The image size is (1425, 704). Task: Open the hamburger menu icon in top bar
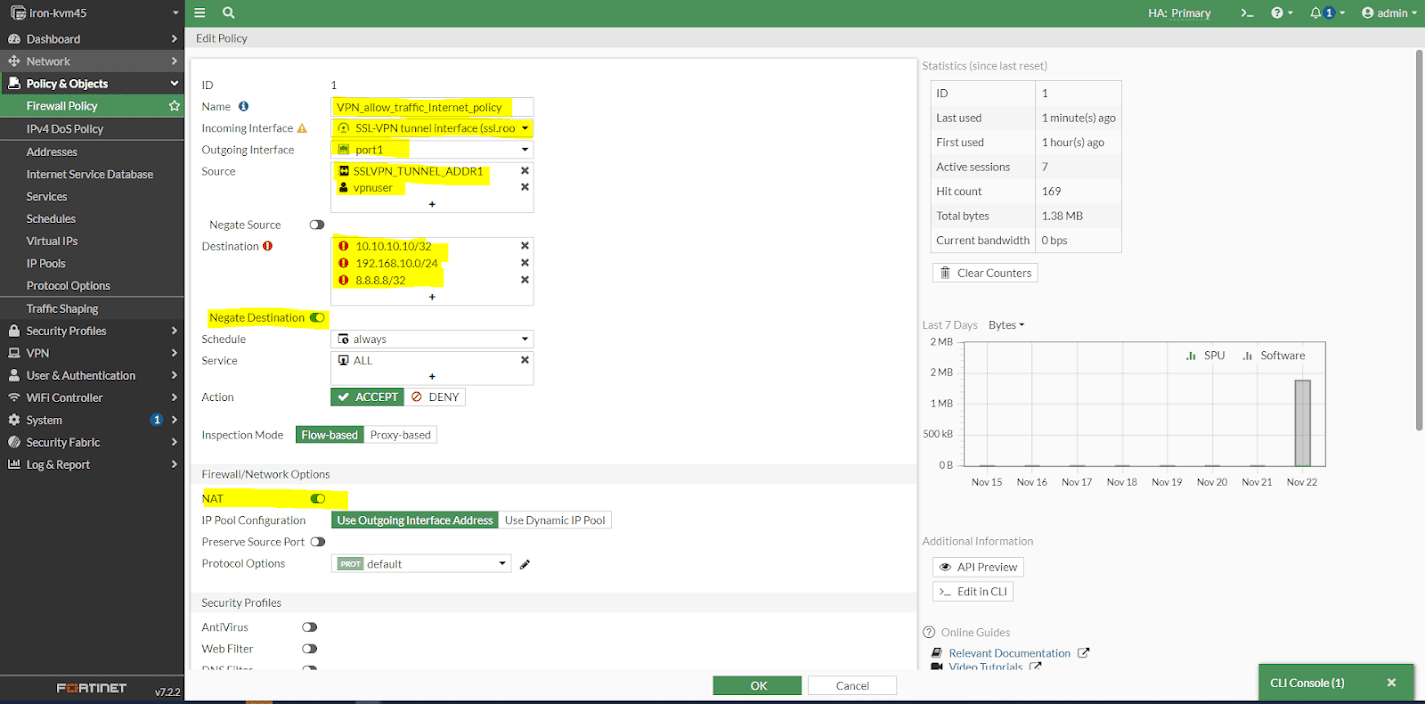200,13
